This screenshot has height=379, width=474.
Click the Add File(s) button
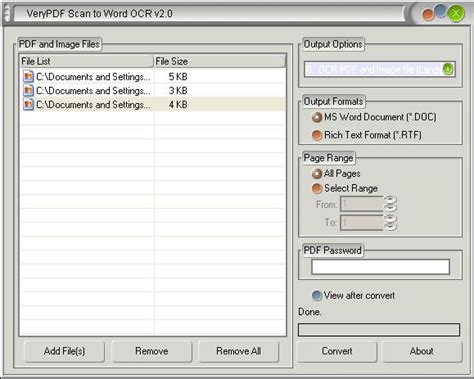coord(64,351)
